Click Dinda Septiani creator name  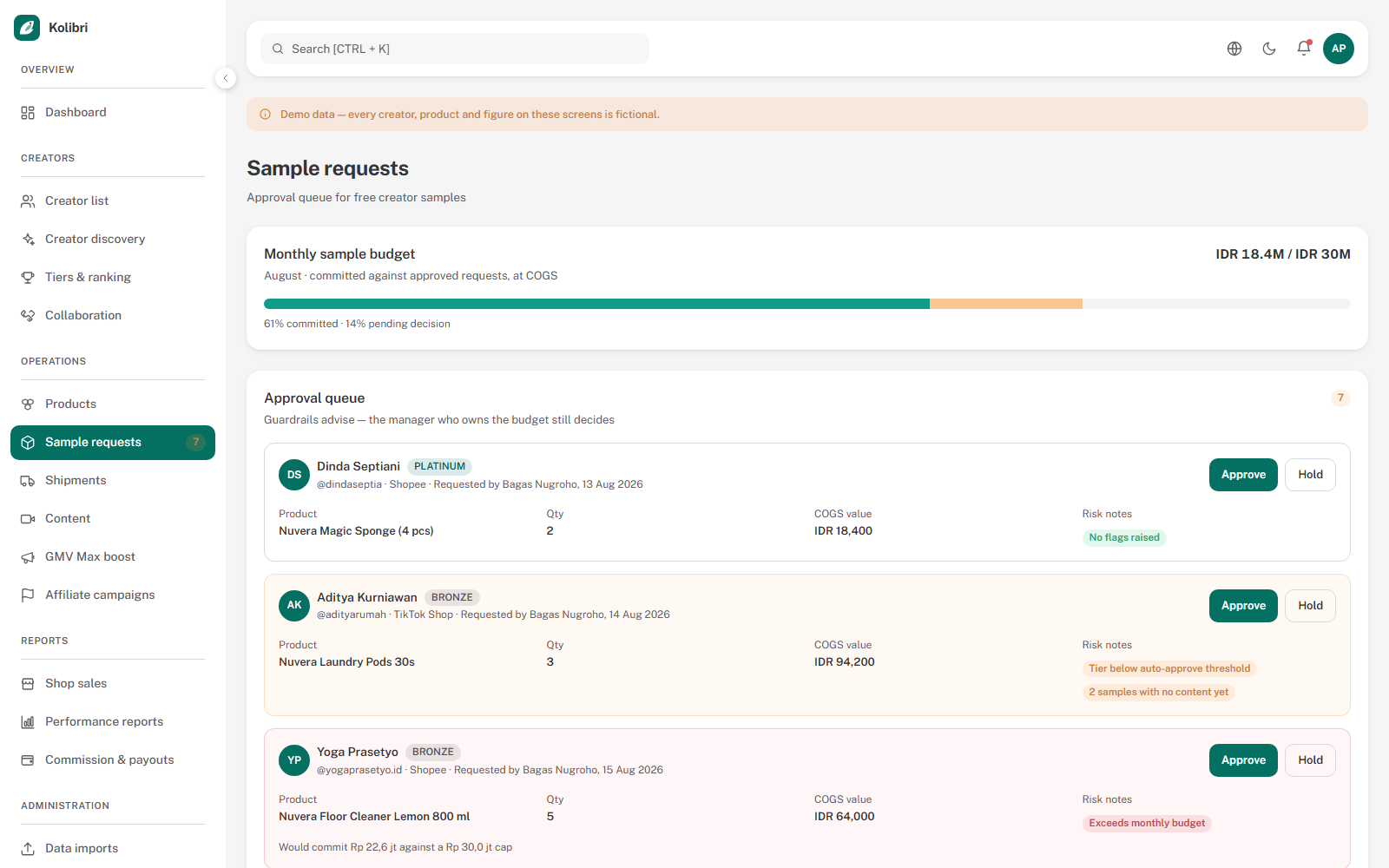(x=359, y=467)
